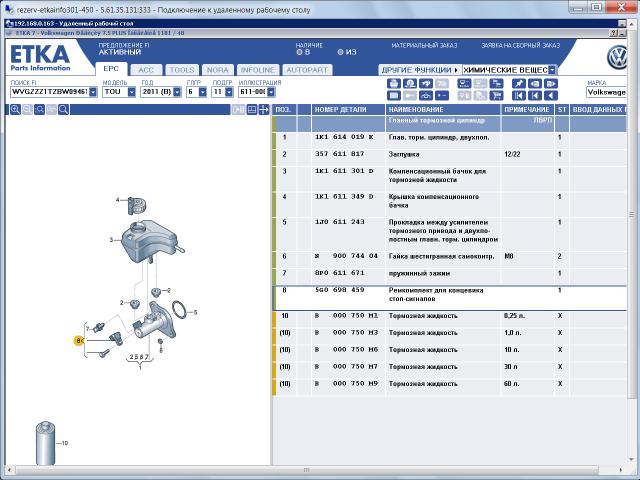Open the ГОД 2011 (B) dropdown

[x=177, y=92]
